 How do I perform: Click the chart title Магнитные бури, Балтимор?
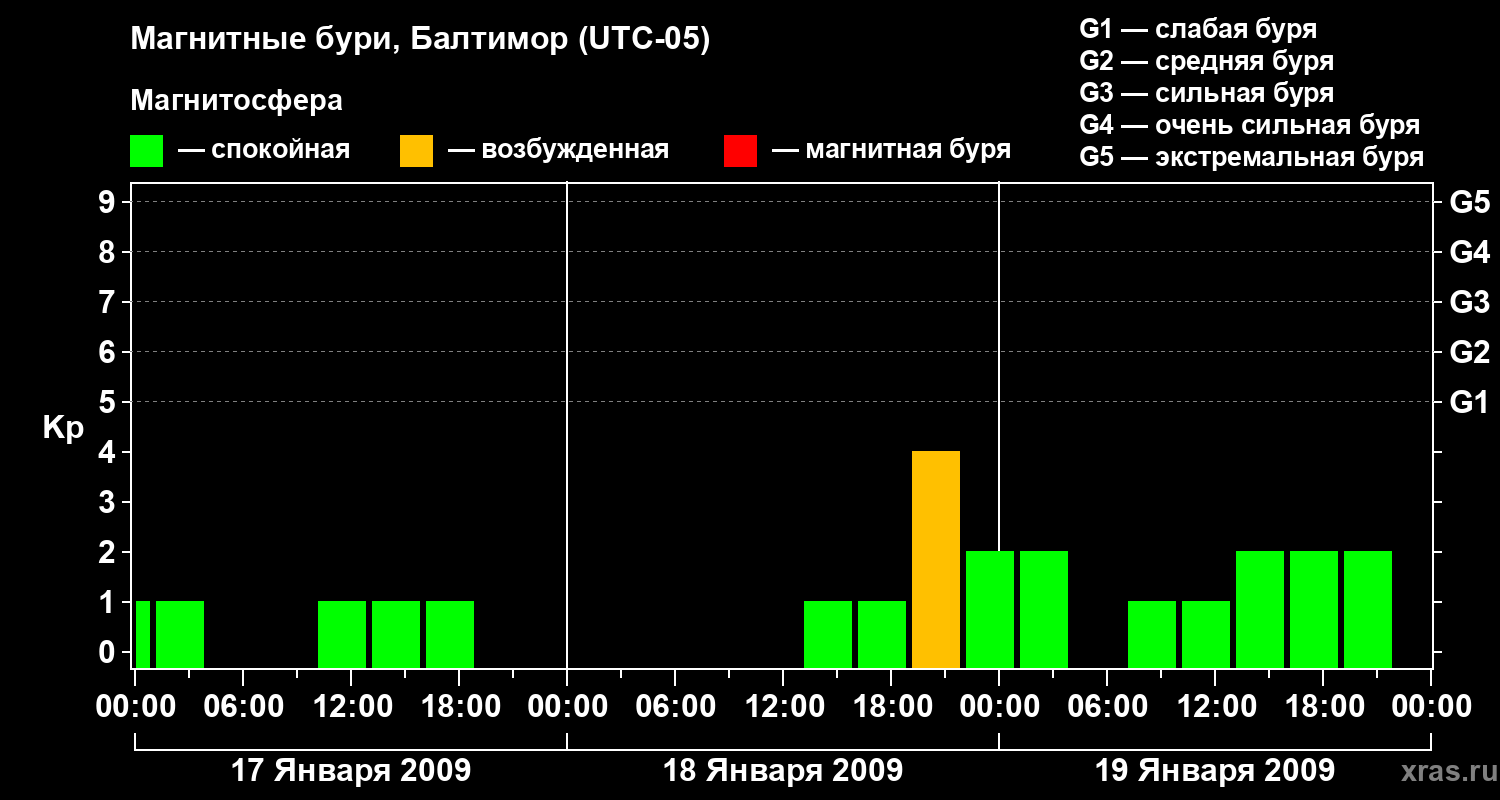pyautogui.click(x=420, y=40)
